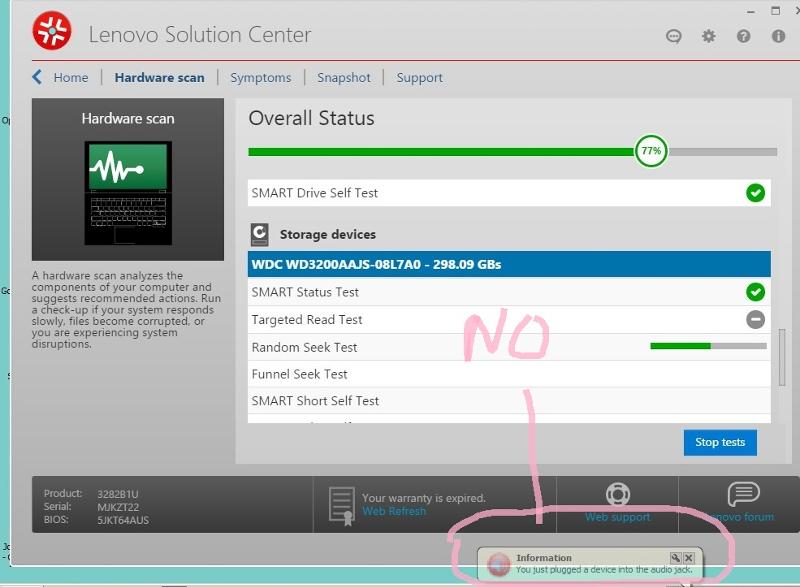This screenshot has height=587, width=800.
Task: Click the product number 3282B1U
Action: pos(118,494)
